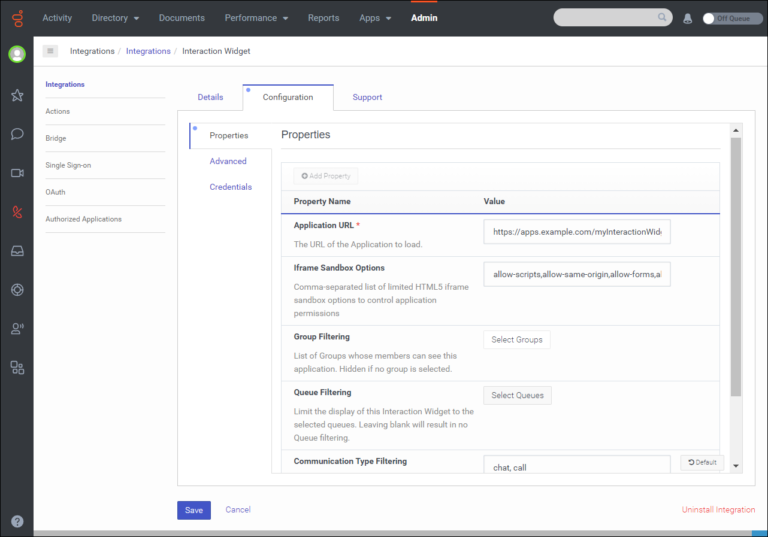Open the lifebuoy support icon in sidebar
768x537 pixels.
click(x=17, y=290)
